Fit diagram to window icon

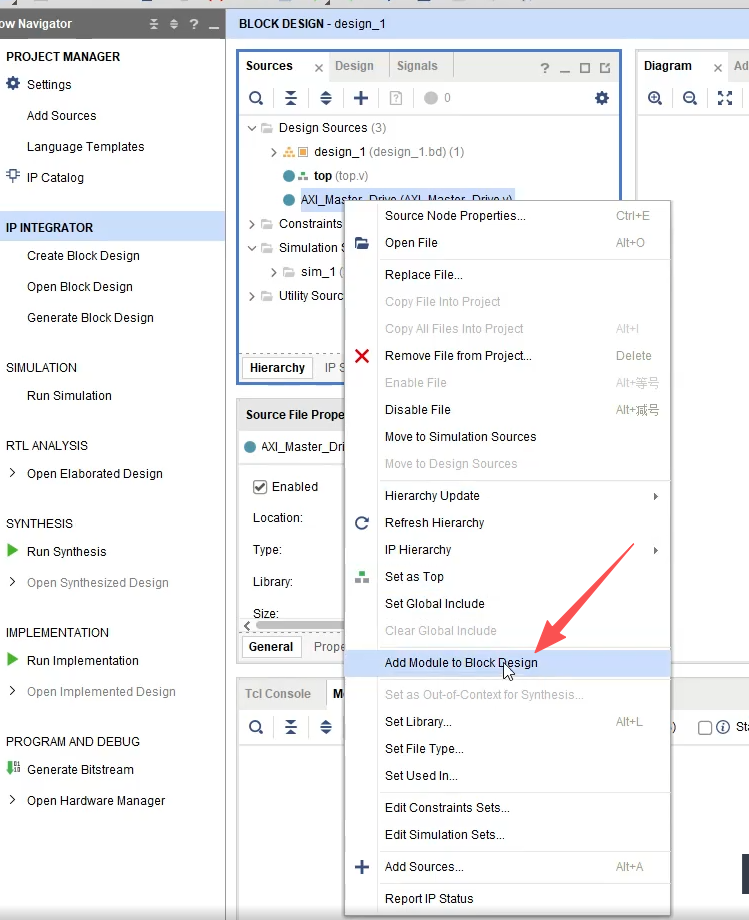(725, 98)
